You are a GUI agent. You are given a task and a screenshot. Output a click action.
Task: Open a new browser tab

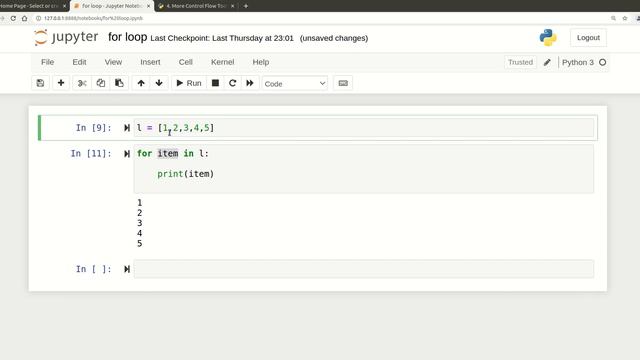(246, 6)
